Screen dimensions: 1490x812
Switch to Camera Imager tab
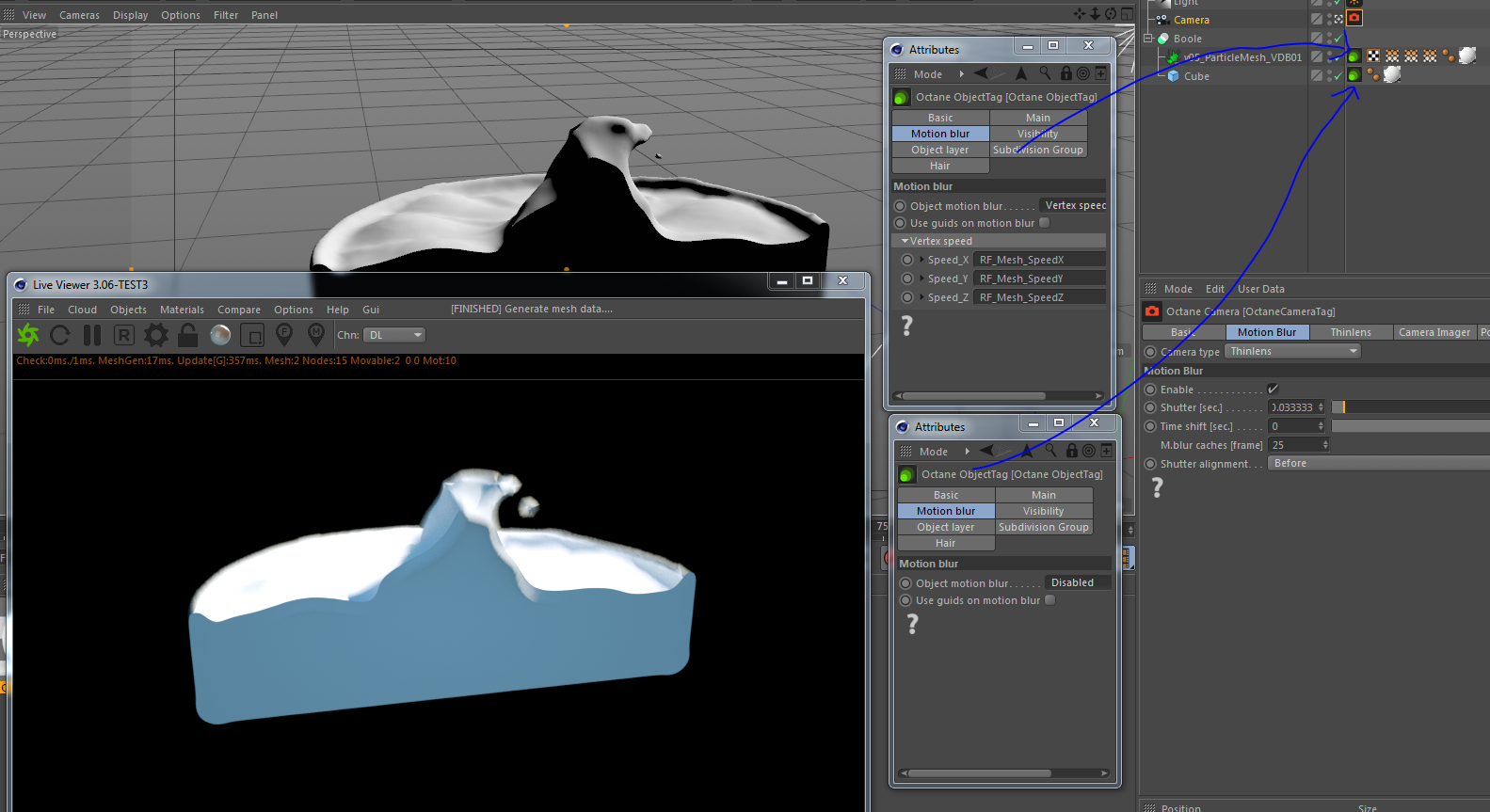(x=1434, y=332)
